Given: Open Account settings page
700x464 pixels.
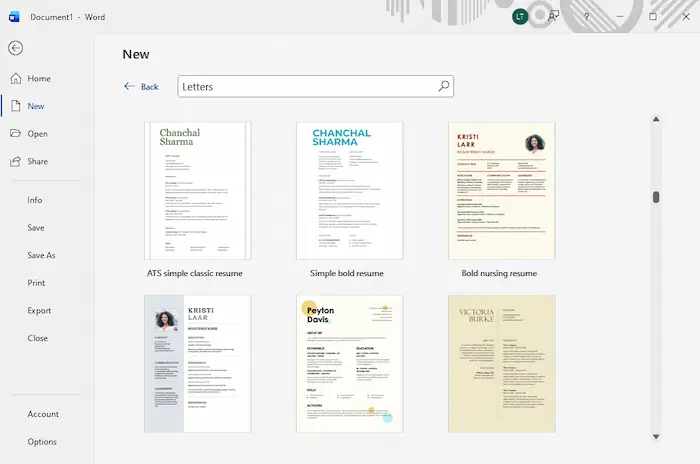Looking at the screenshot, I should pyautogui.click(x=43, y=414).
